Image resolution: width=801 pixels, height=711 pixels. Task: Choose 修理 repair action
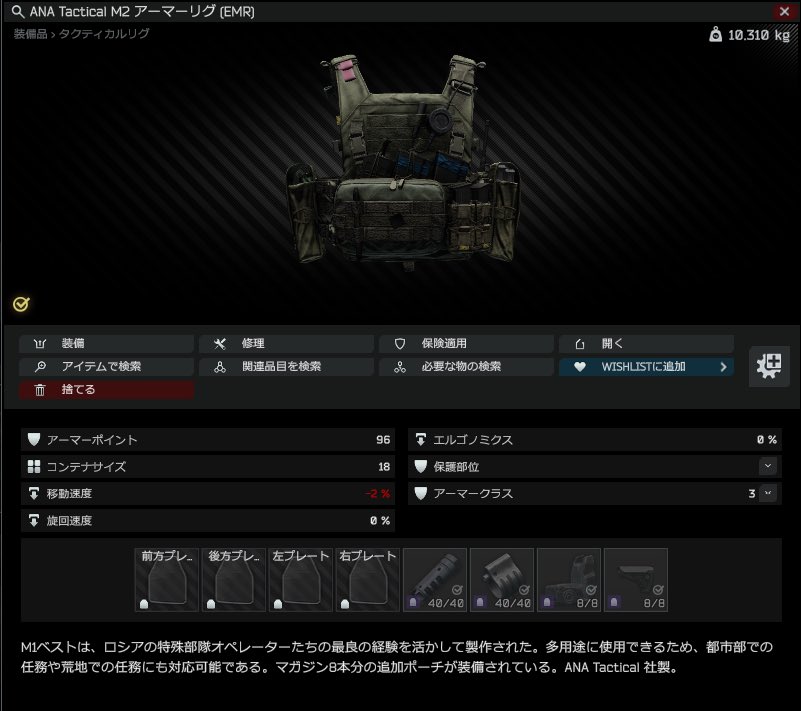(286, 344)
